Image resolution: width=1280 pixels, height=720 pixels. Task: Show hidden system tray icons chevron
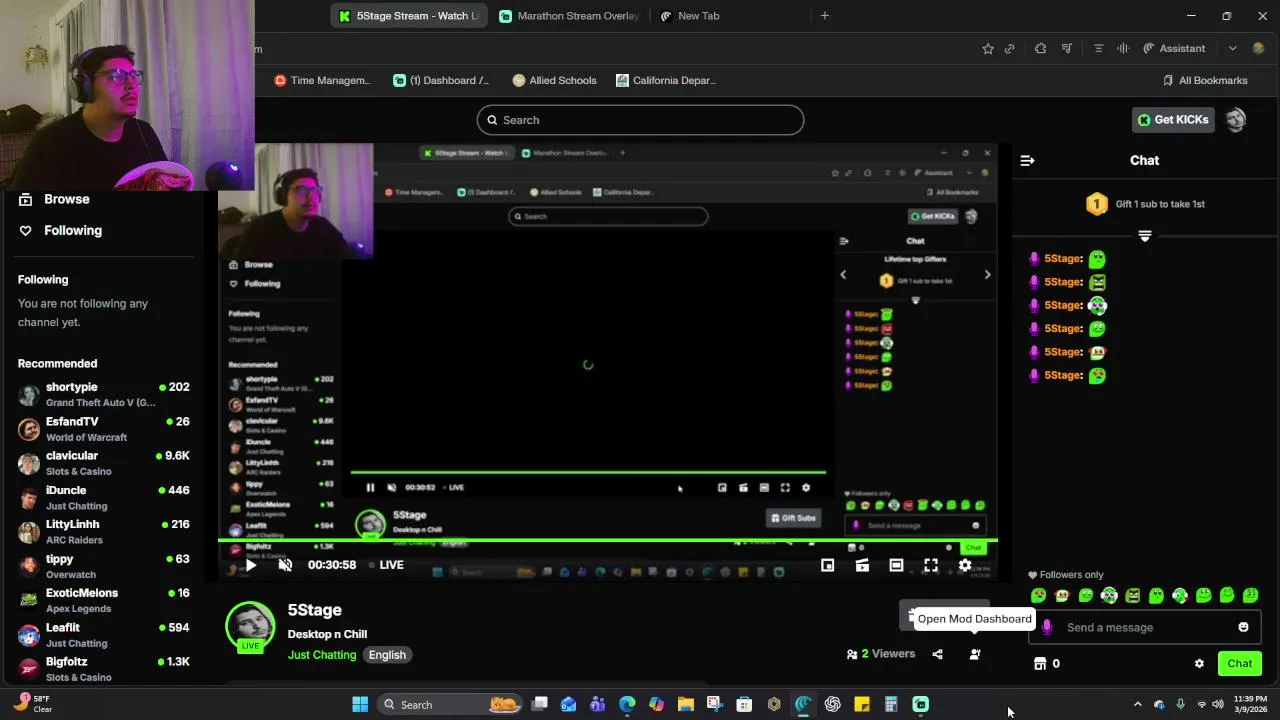pos(1137,704)
